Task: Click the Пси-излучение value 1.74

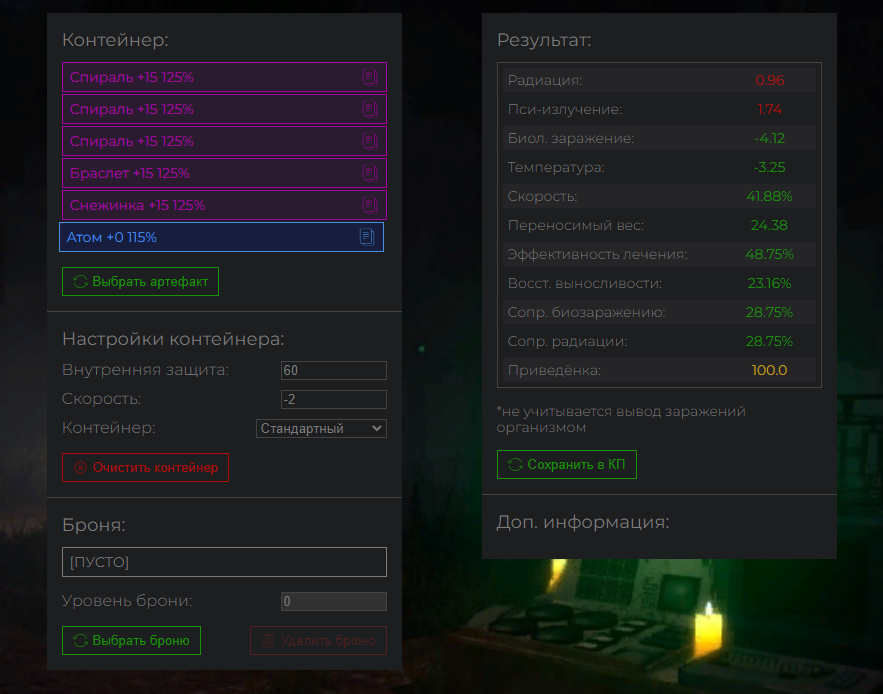Action: click(x=769, y=109)
